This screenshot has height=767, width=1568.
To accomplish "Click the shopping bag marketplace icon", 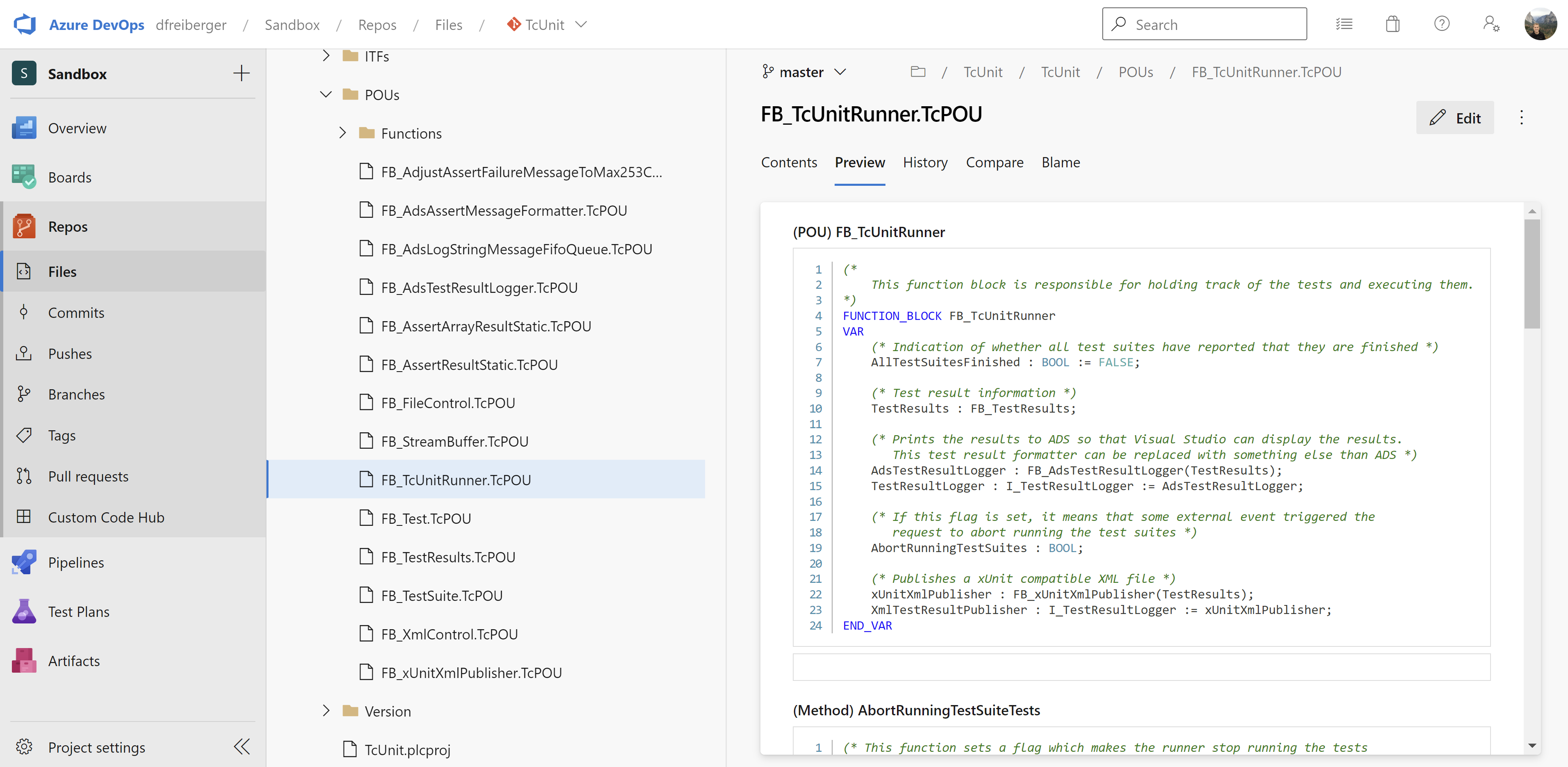I will [x=1393, y=24].
